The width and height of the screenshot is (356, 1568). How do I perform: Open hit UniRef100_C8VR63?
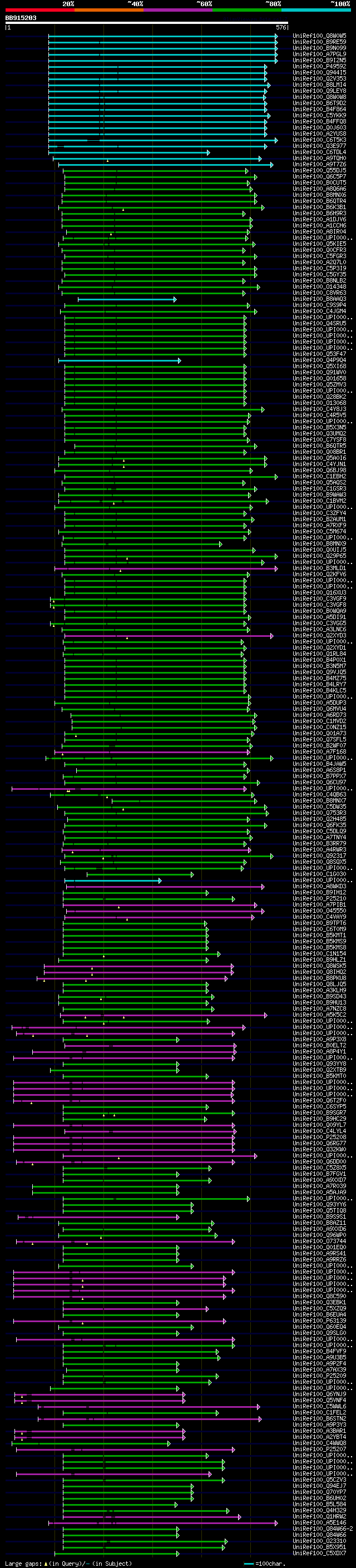coord(319,293)
